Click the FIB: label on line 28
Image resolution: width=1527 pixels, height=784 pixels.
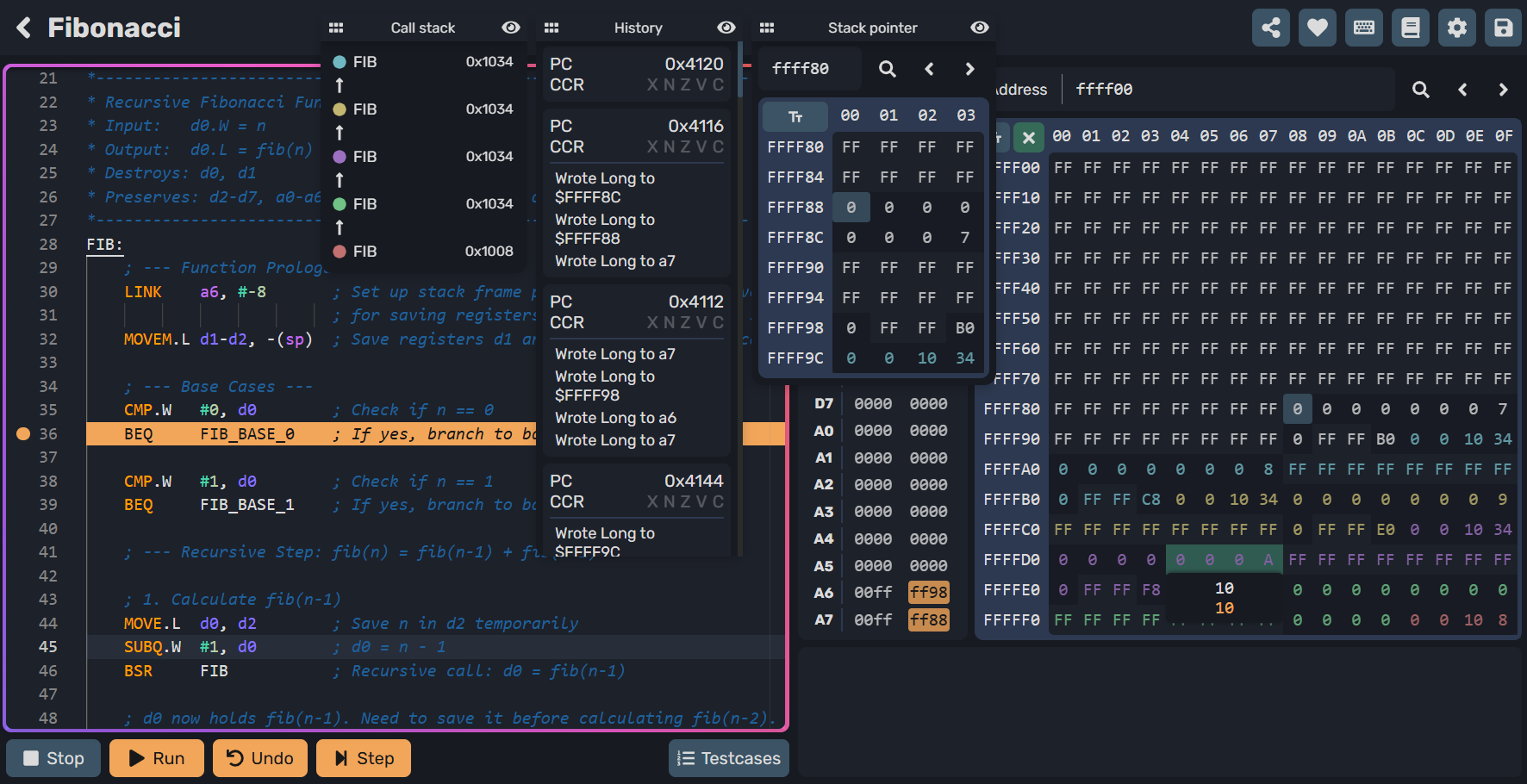(x=105, y=245)
